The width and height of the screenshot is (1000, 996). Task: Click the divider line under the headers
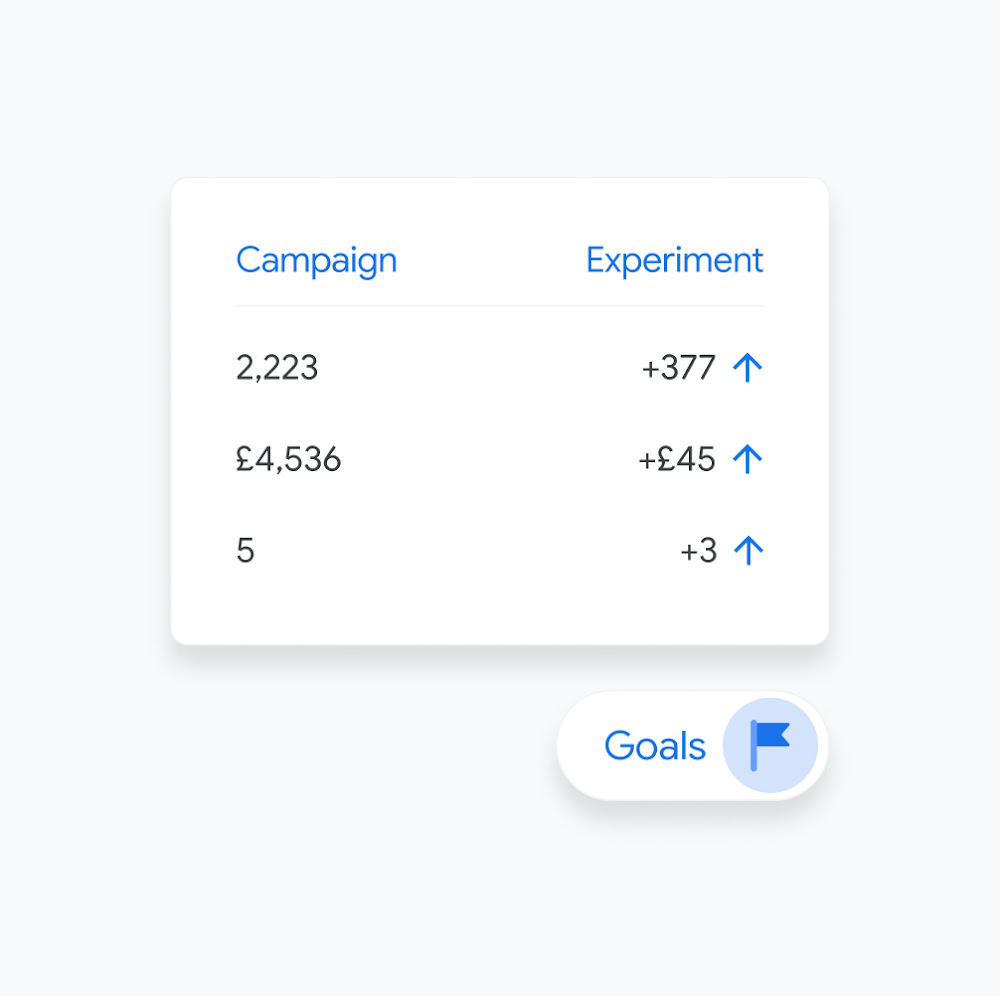[x=500, y=302]
